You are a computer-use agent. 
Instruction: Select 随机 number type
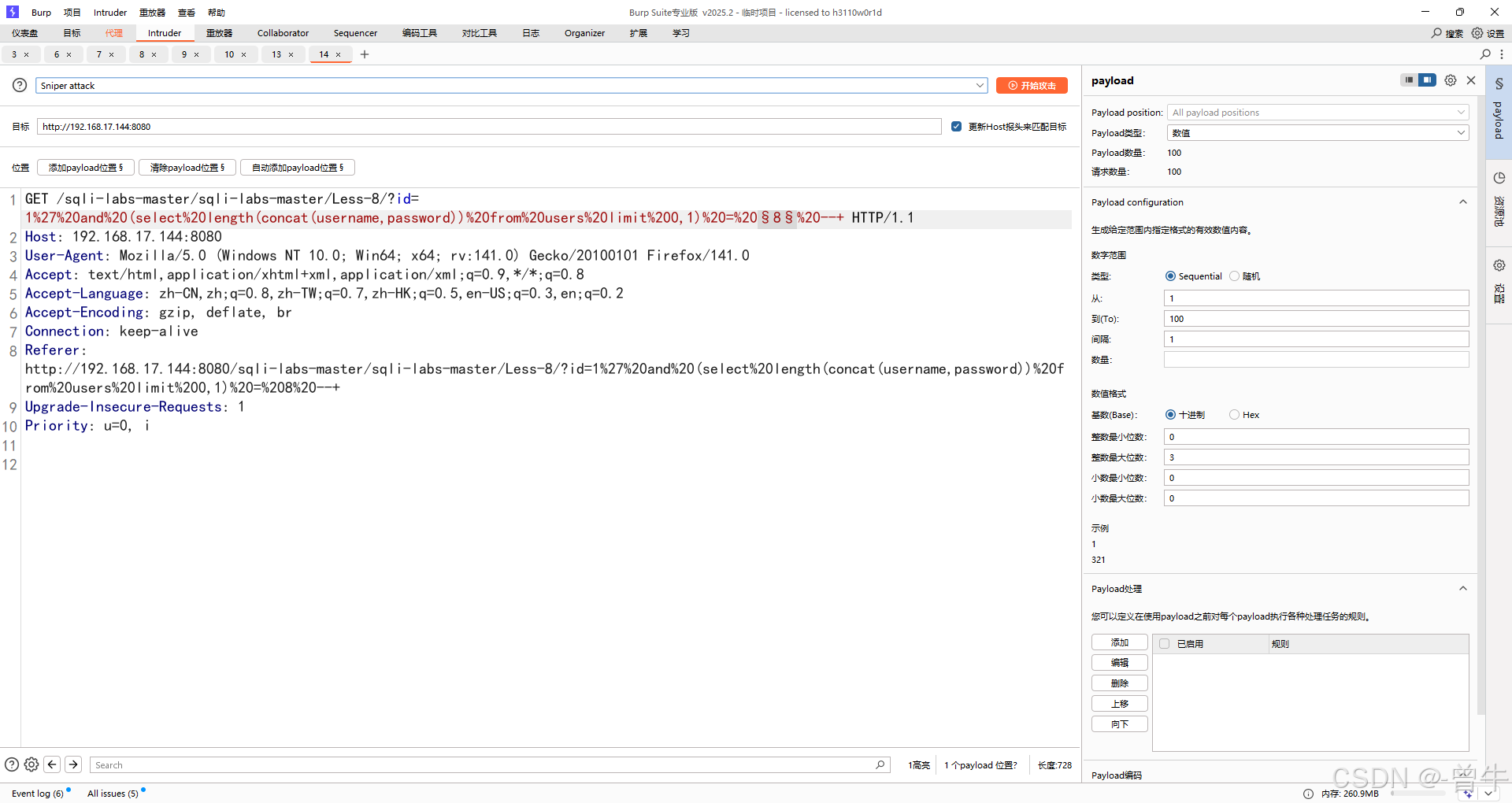click(1234, 276)
